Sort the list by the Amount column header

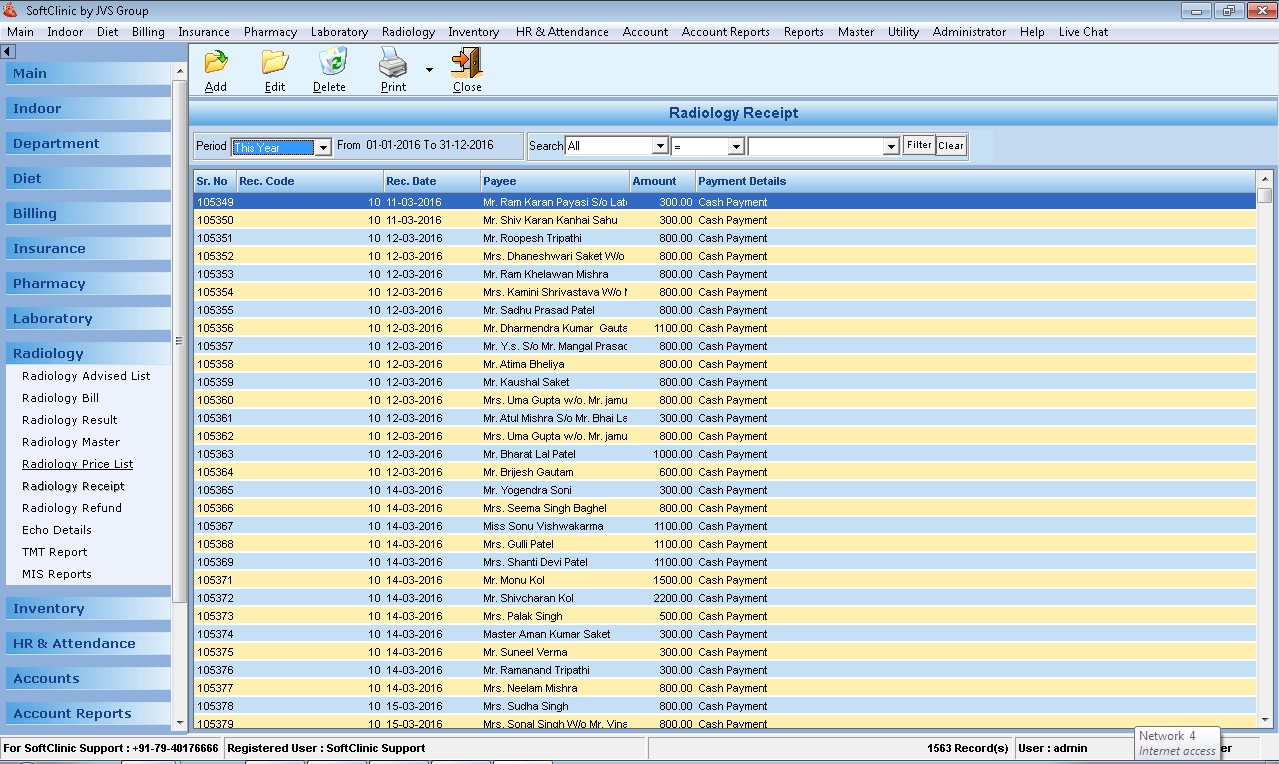point(654,181)
